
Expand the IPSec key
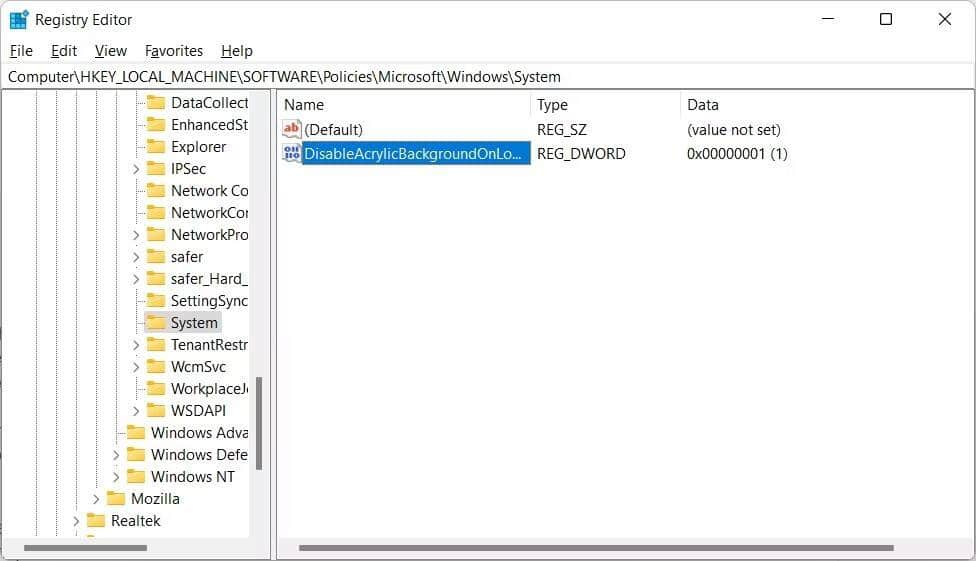[x=136, y=169]
